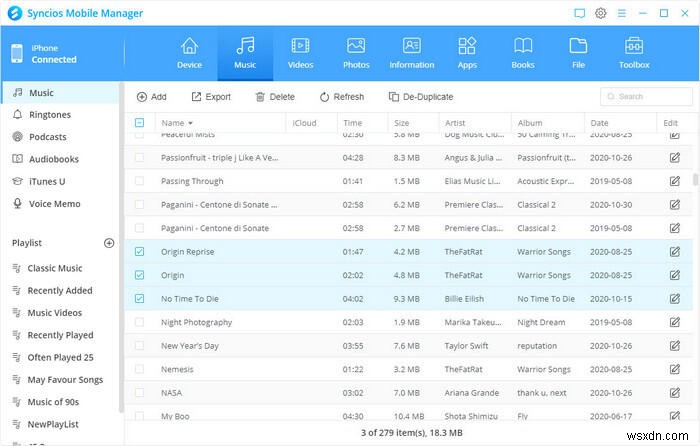The image size is (700, 446).
Task: Click the Syncios logo icon
Action: pos(15,13)
